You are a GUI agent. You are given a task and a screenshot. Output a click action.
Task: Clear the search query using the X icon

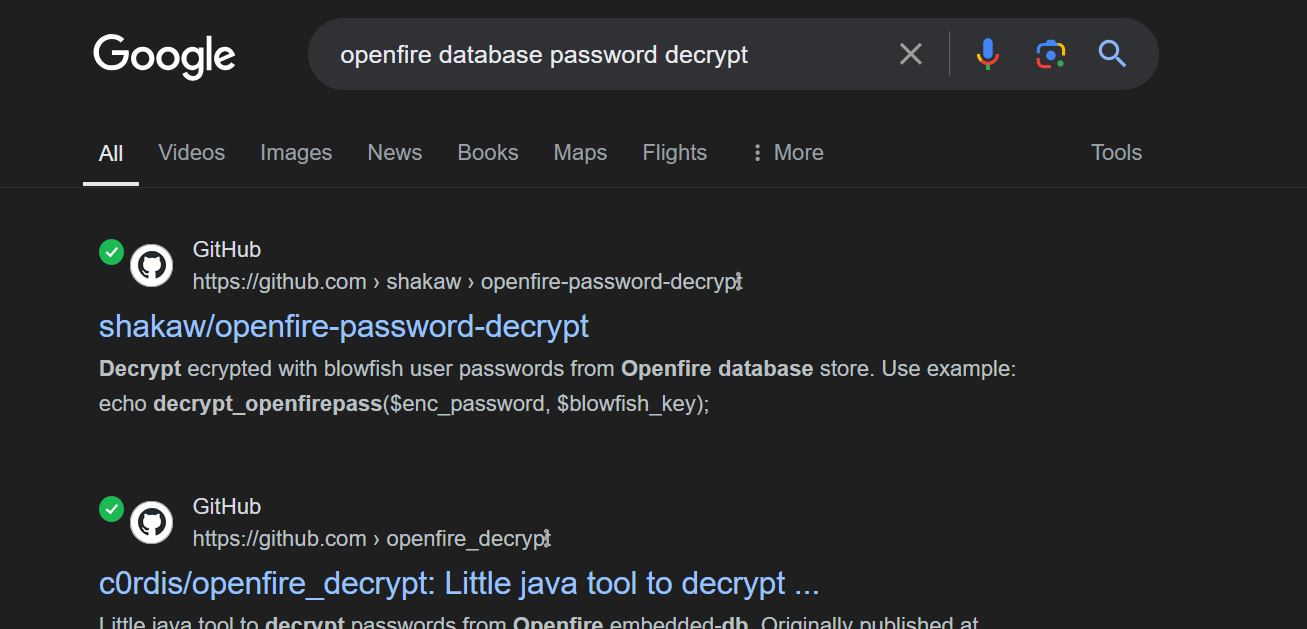click(x=910, y=54)
